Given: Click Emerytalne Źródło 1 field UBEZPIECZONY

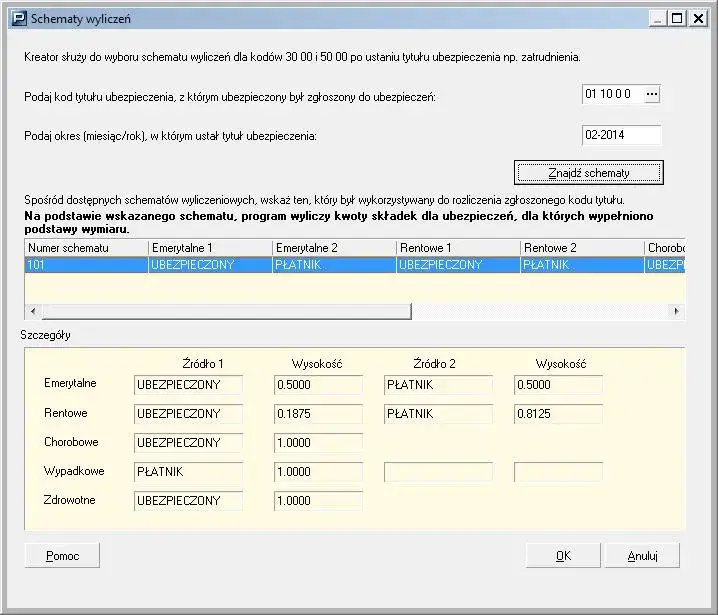Looking at the screenshot, I should (188, 385).
